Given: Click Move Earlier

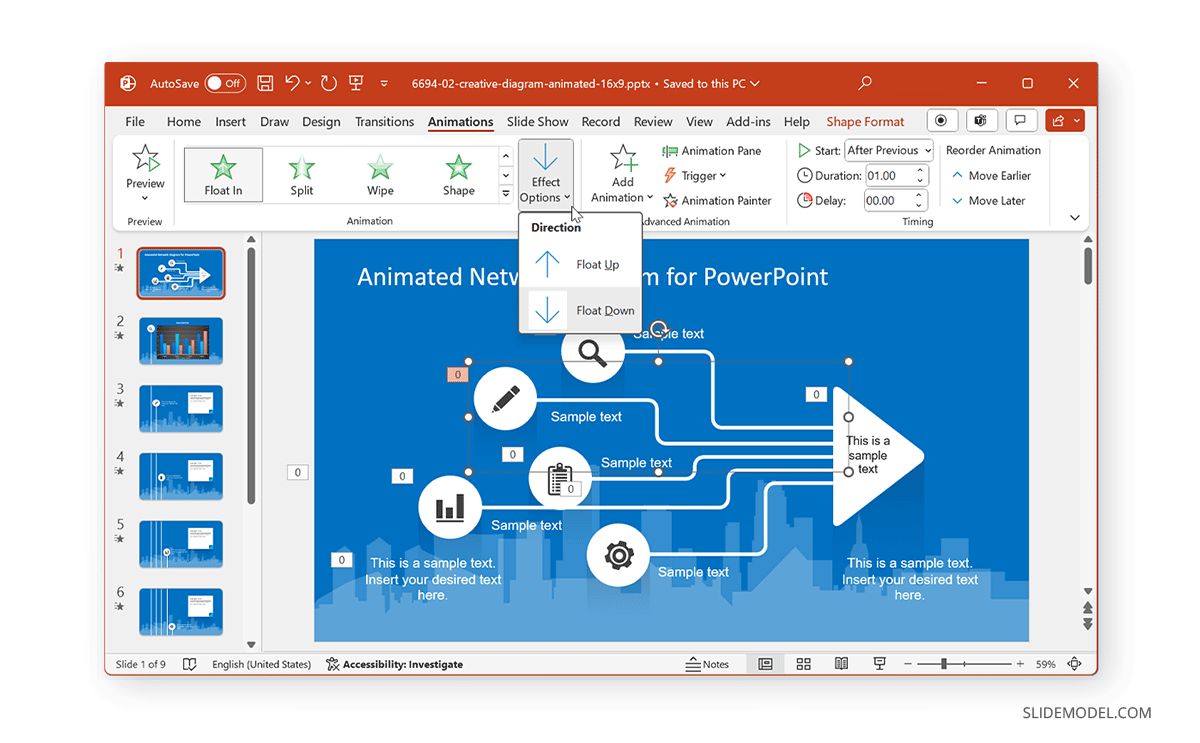Looking at the screenshot, I should 991,176.
